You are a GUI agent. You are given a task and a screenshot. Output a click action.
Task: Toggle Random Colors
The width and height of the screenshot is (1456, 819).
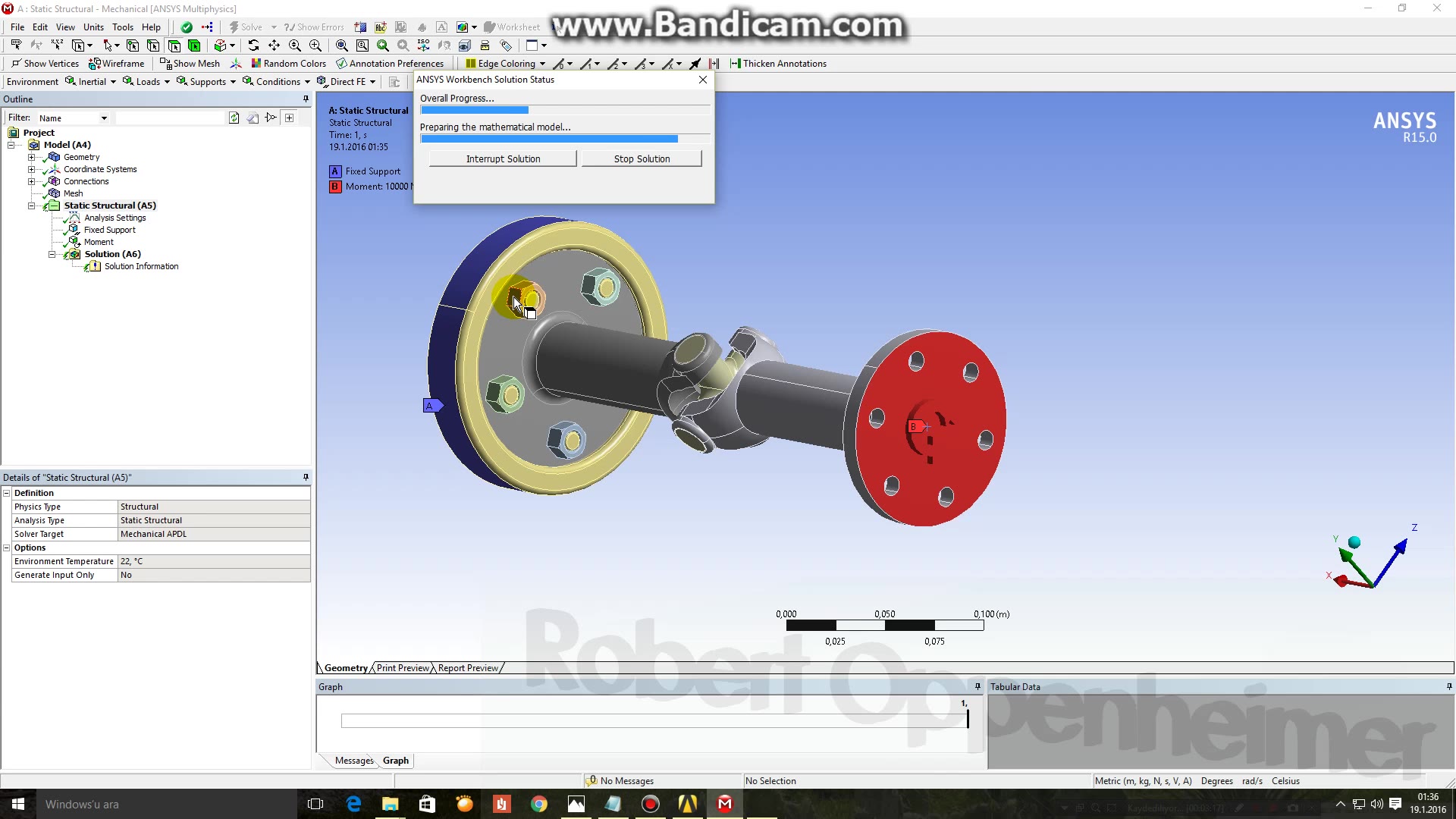click(288, 64)
